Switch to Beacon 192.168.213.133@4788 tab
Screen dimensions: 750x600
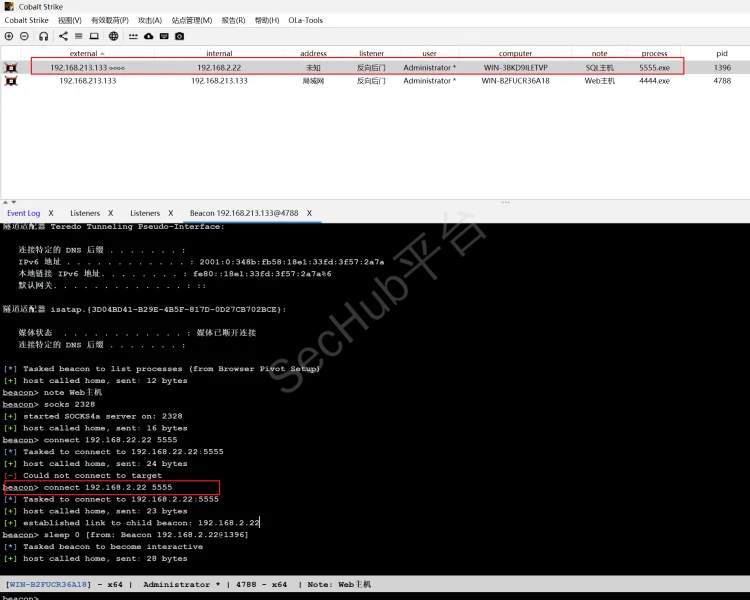pos(244,213)
